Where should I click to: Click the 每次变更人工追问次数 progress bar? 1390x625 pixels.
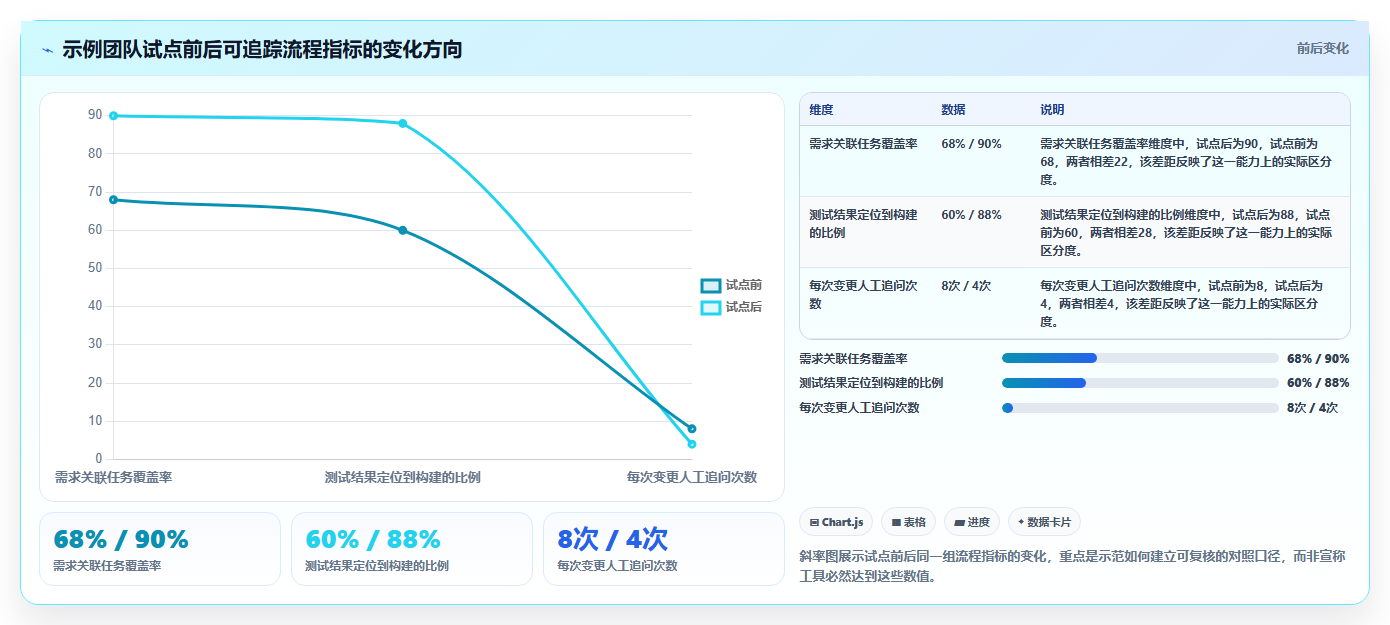[1140, 408]
